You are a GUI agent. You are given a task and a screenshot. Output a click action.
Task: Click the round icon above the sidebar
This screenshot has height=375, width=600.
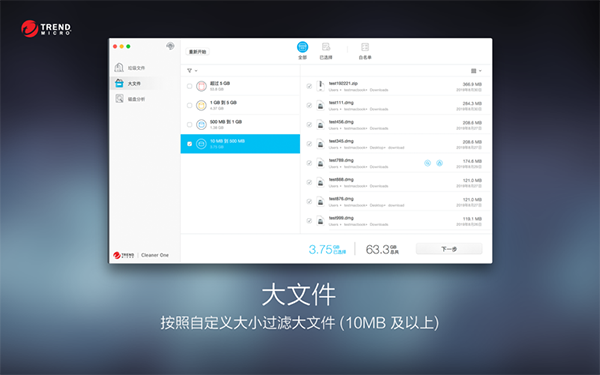tap(170, 46)
